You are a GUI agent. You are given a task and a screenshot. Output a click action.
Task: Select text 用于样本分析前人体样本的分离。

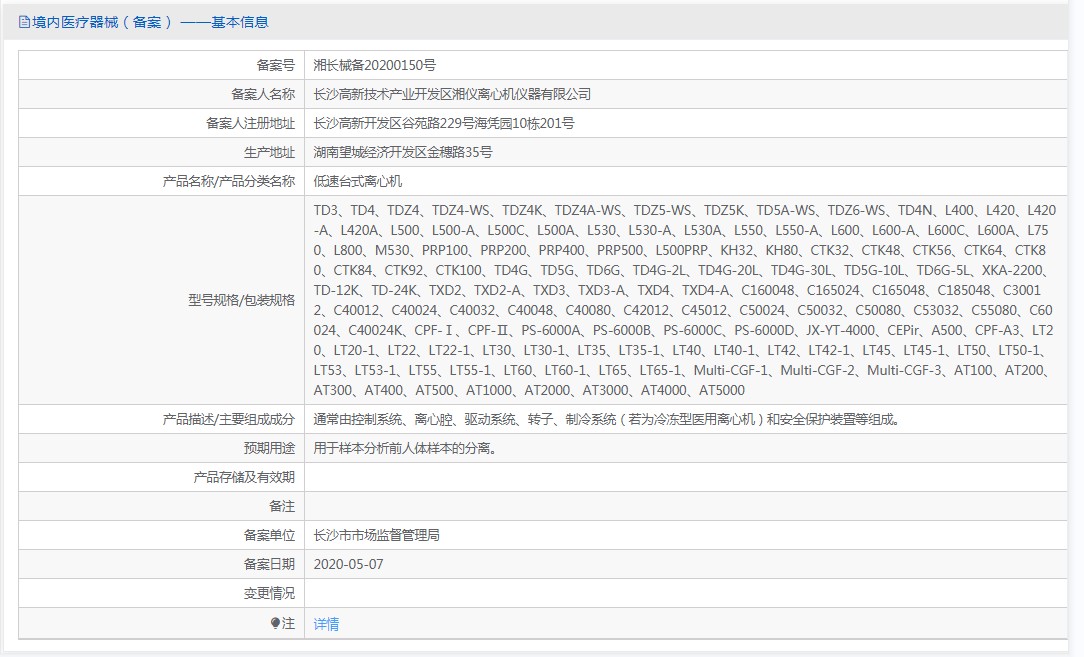(405, 448)
